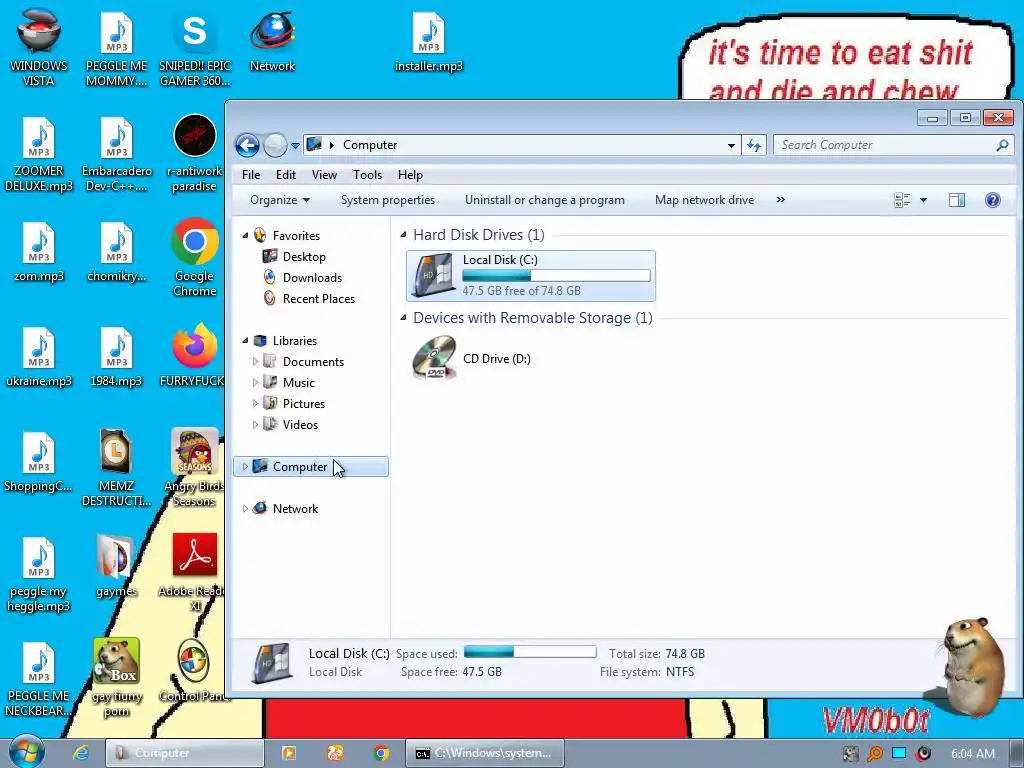The image size is (1024, 768).
Task: Select the Control Panel desktop icon
Action: (x=193, y=669)
